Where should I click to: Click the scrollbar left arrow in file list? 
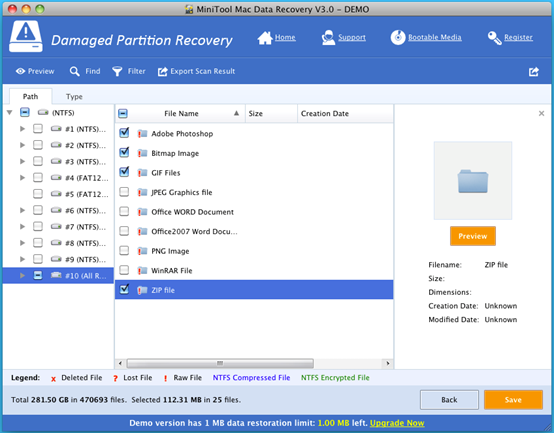tap(120, 363)
